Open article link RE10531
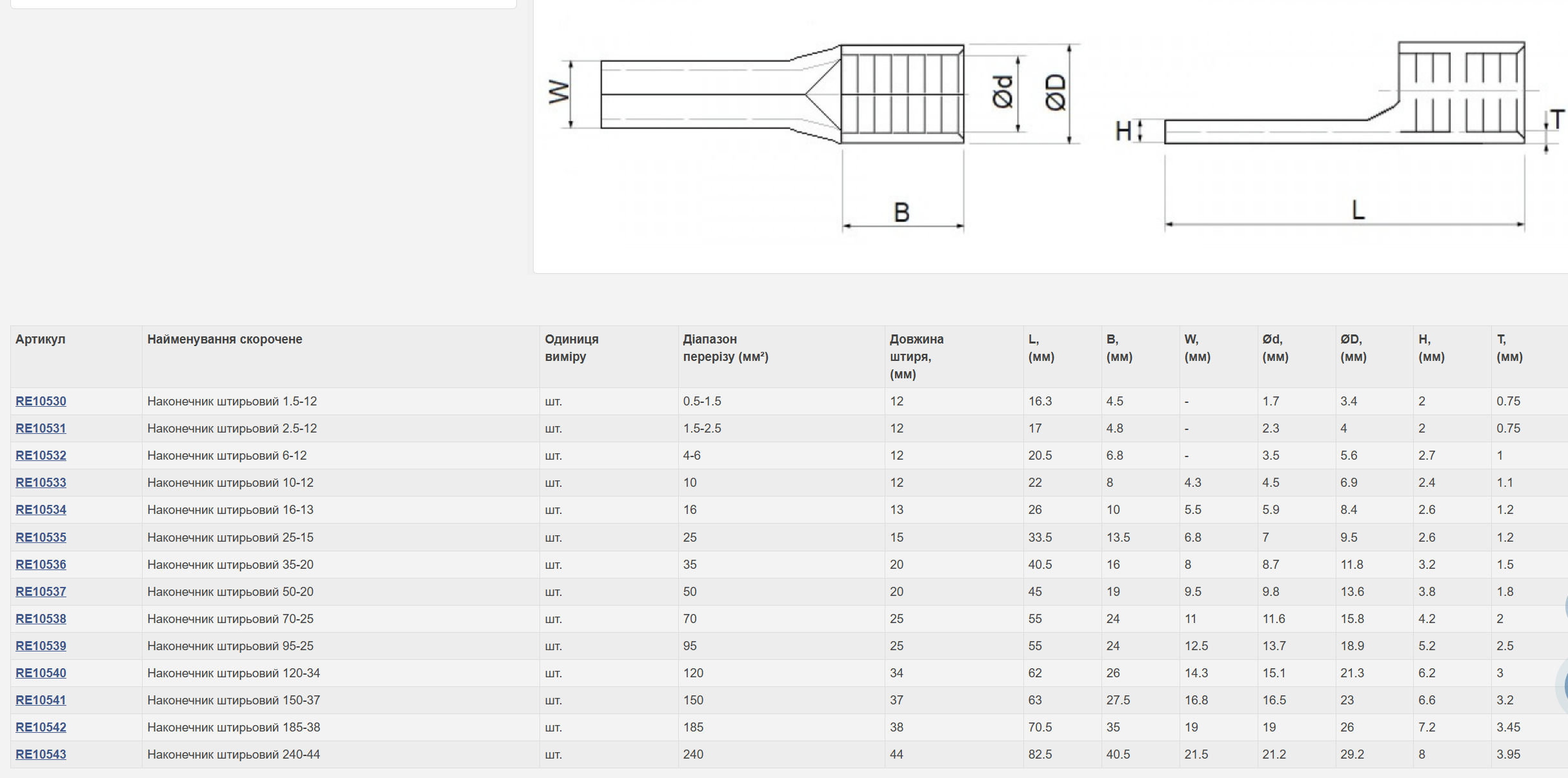Screen dimensions: 1568x778 (41, 428)
